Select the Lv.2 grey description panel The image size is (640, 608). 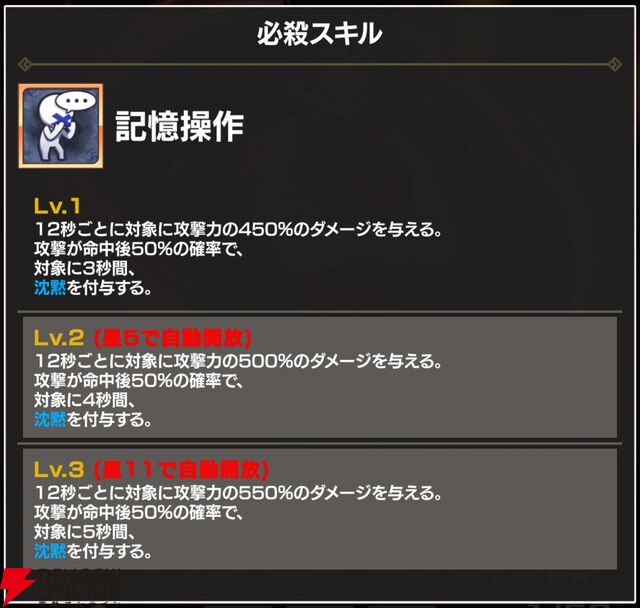tap(320, 377)
